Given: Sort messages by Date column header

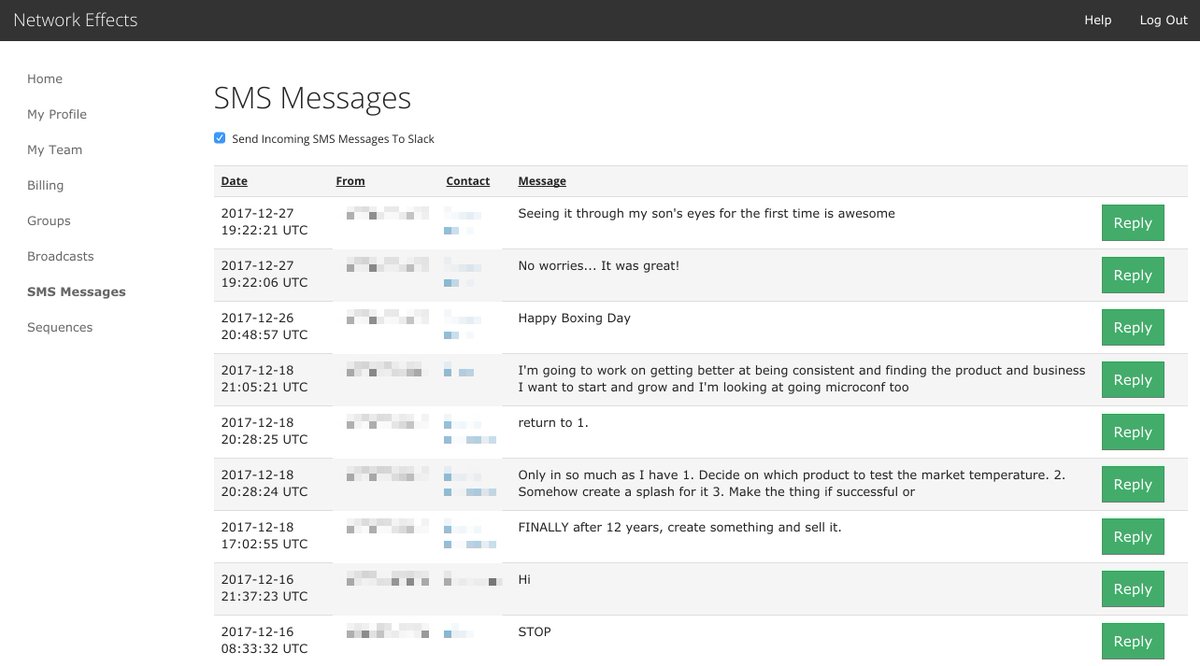Looking at the screenshot, I should pyautogui.click(x=234, y=181).
